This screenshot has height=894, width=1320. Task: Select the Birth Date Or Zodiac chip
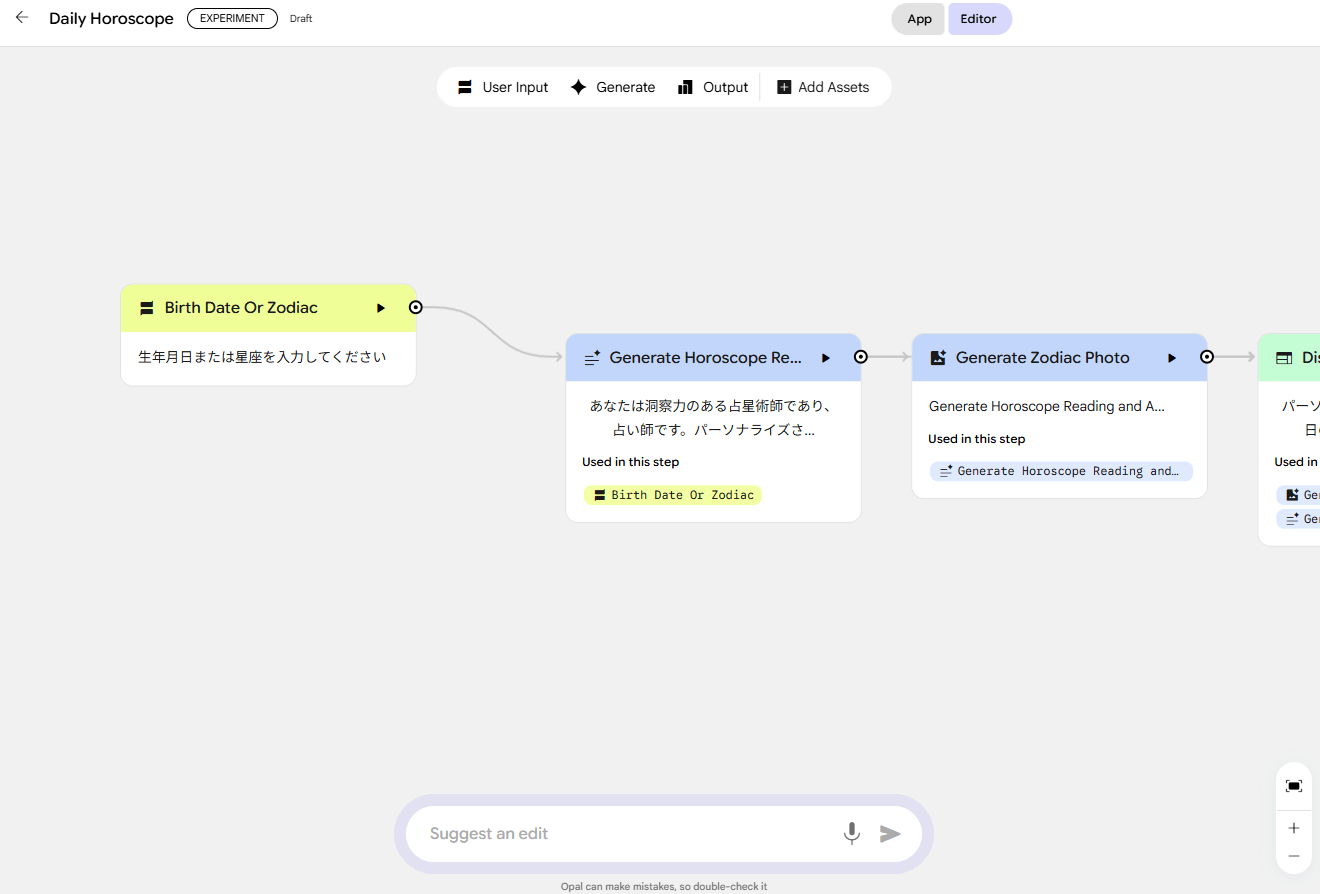click(x=673, y=495)
